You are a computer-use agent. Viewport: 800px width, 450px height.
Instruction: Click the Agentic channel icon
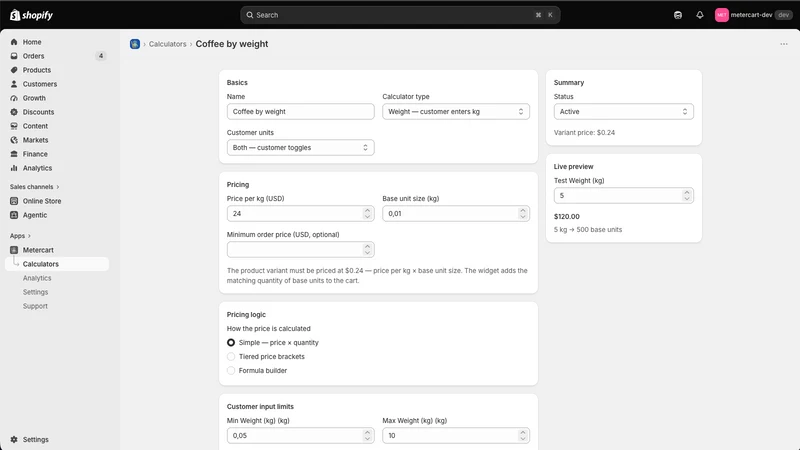pos(14,215)
